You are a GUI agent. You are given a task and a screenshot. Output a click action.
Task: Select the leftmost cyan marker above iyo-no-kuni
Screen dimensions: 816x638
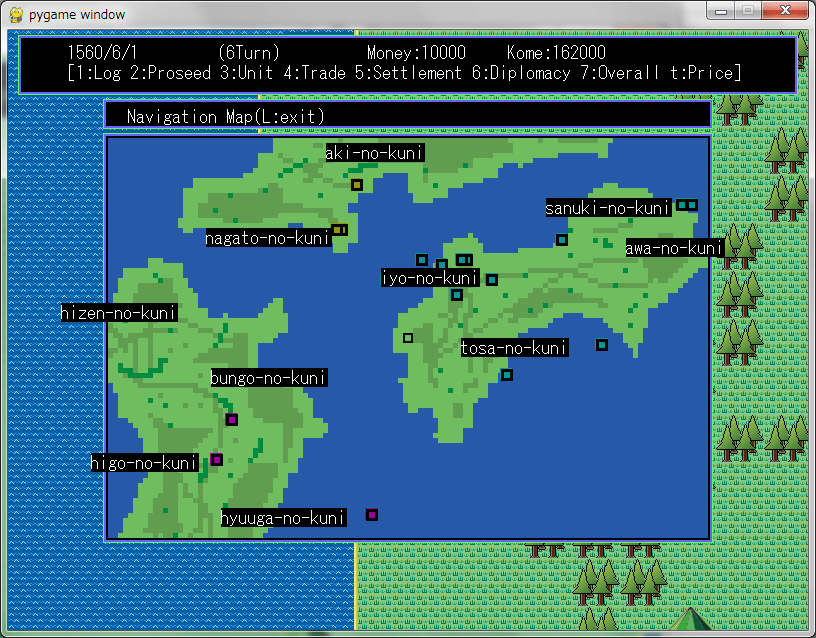point(422,259)
